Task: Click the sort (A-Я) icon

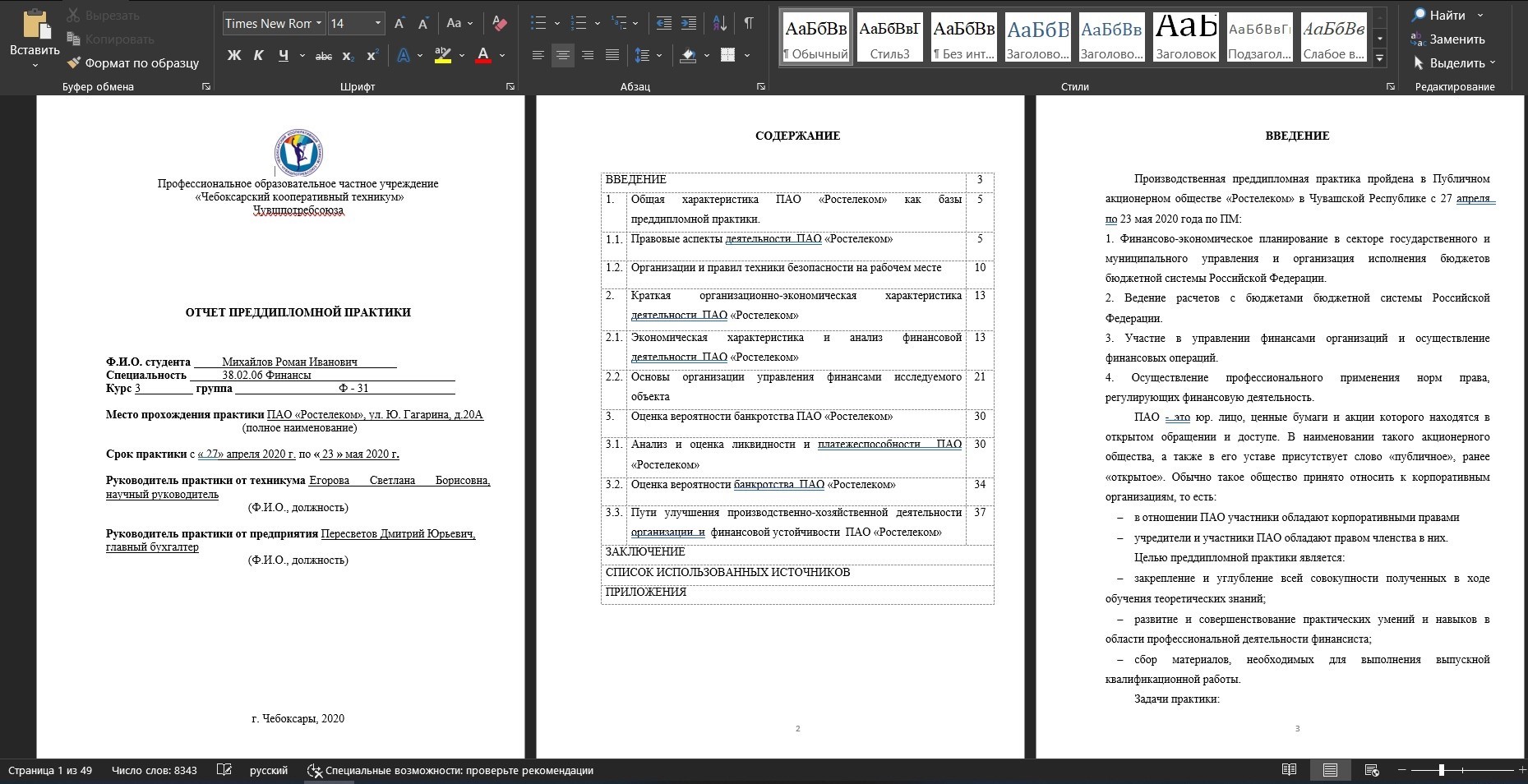Action: pos(719,23)
